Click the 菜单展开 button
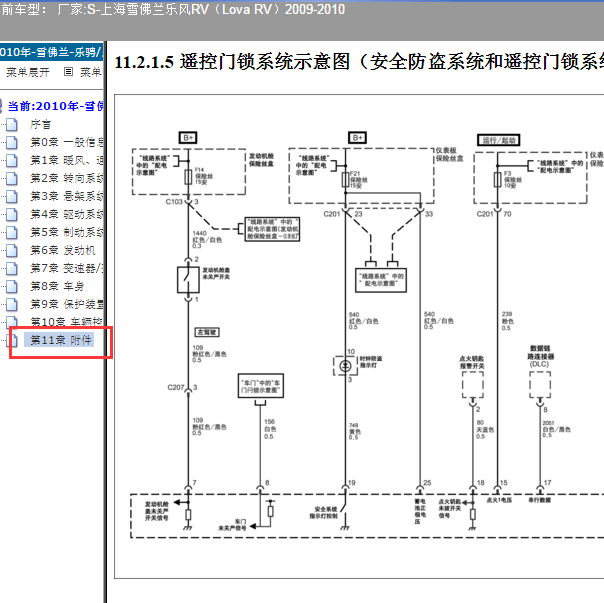This screenshot has width=604, height=603. tap(28, 72)
